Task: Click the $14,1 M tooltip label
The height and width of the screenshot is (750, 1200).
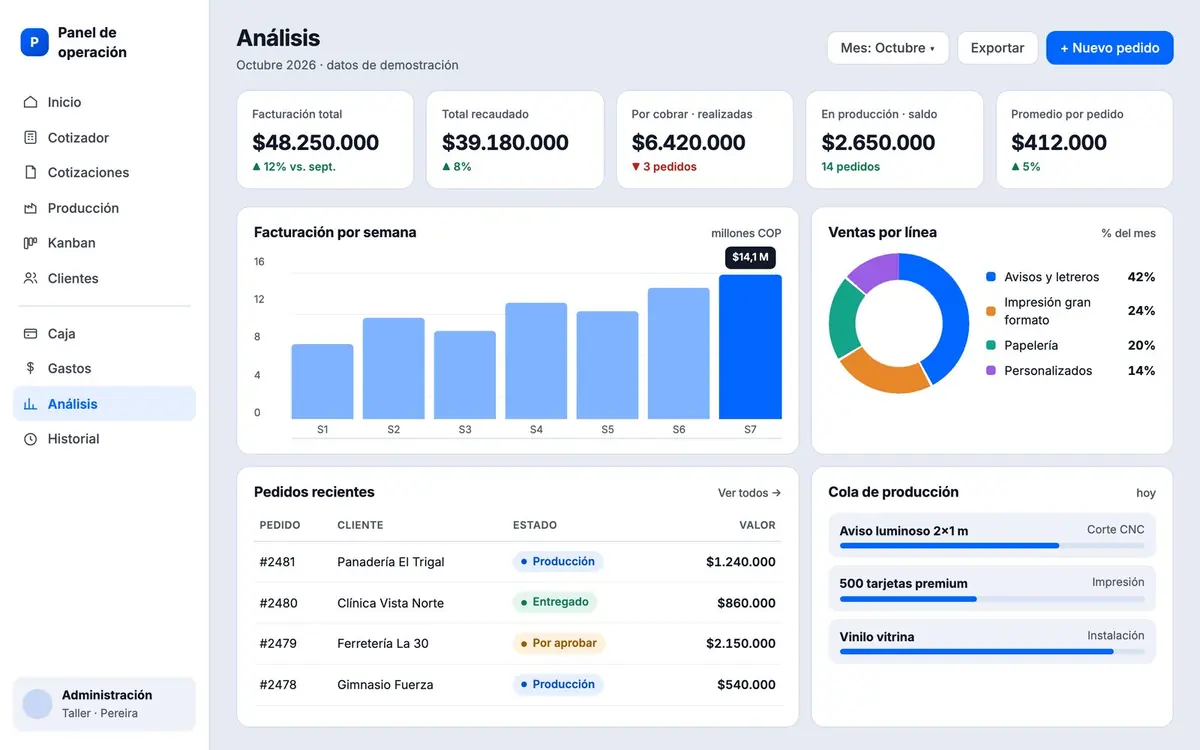Action: pyautogui.click(x=750, y=257)
